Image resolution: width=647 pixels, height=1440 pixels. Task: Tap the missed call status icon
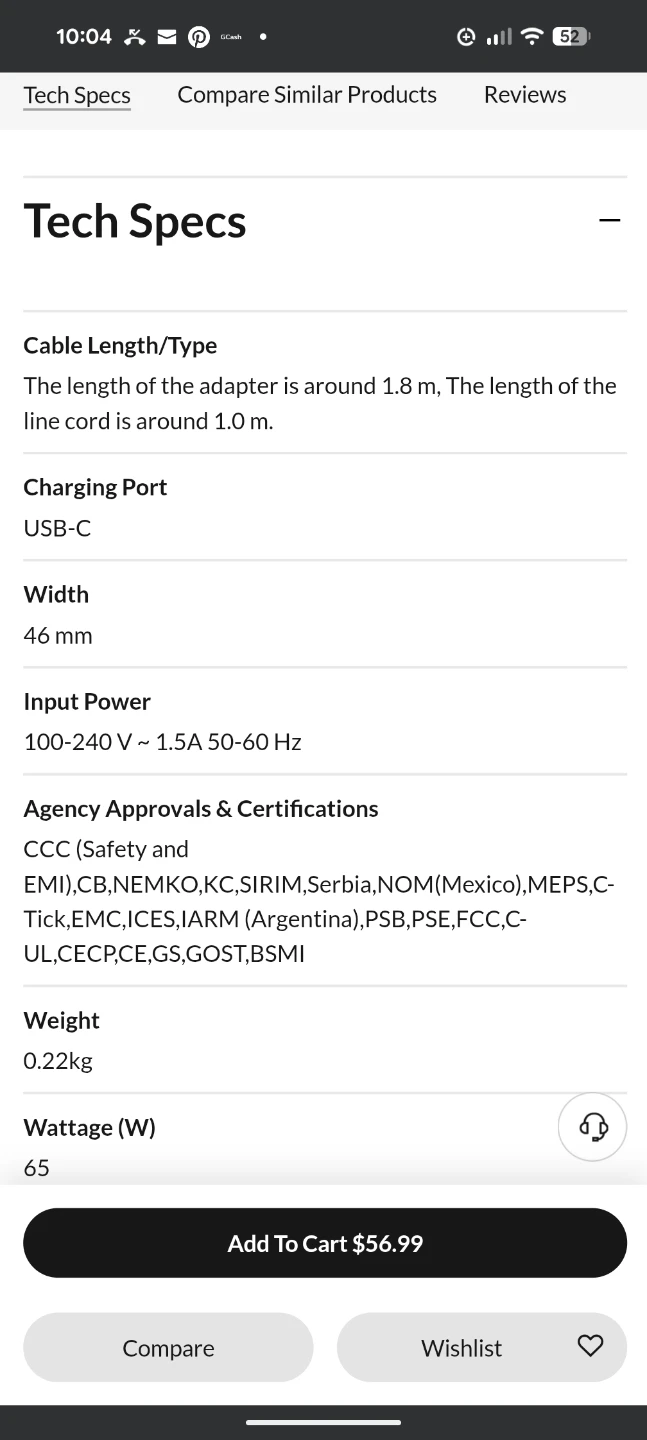tap(135, 37)
